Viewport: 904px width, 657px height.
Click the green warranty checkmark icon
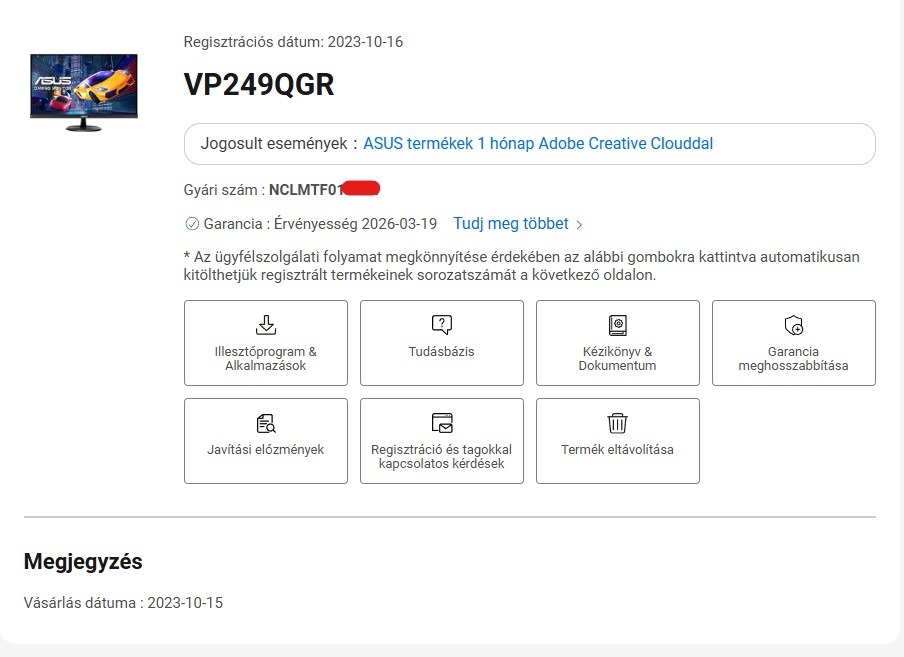point(192,224)
